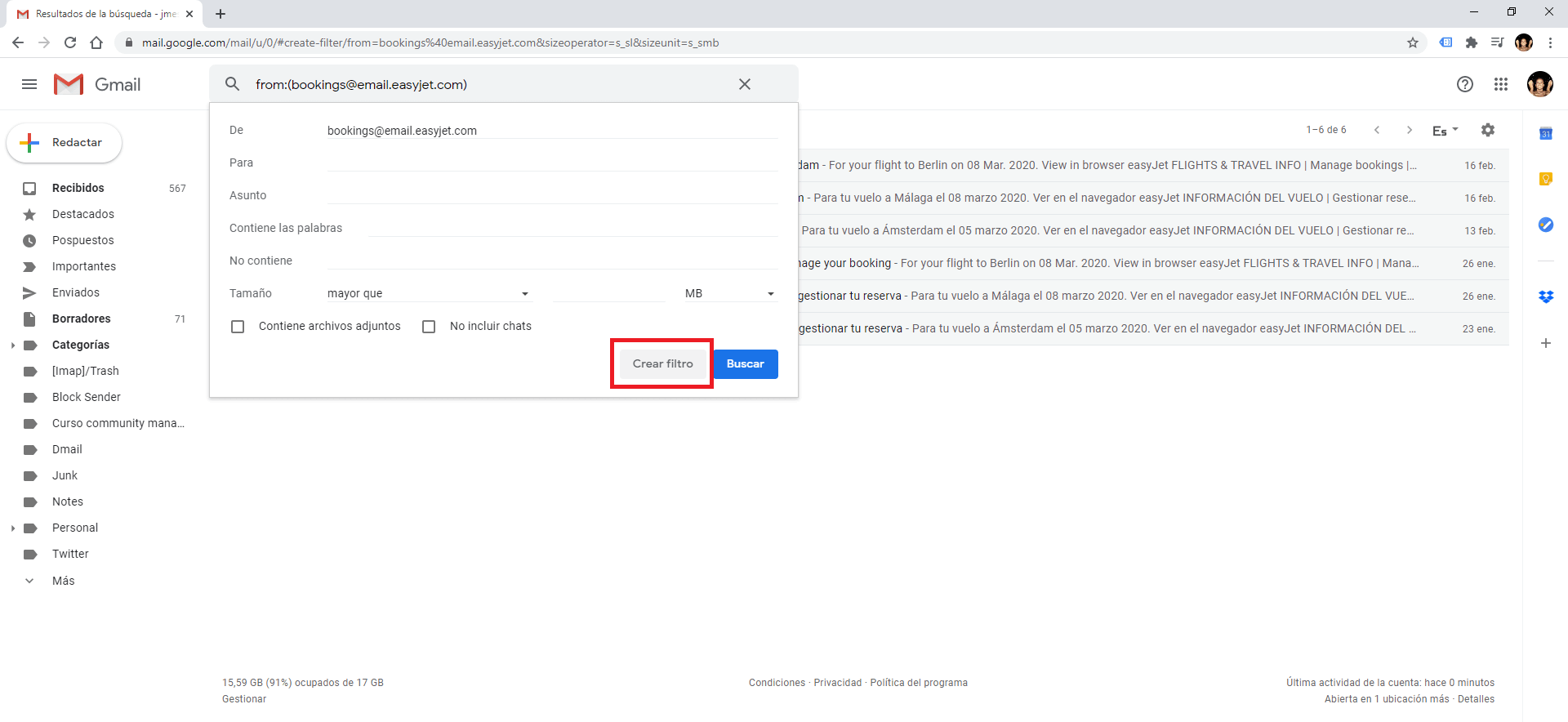
Task: Open the Keep side panel icon
Action: 1546,179
